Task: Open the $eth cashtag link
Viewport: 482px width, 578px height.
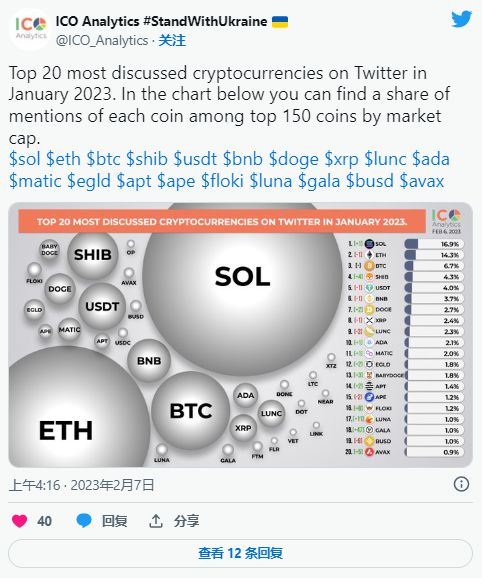Action: coord(63,159)
